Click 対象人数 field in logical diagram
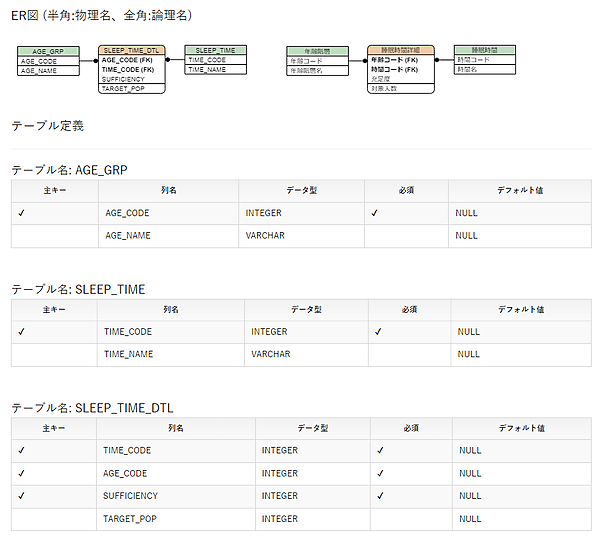Viewport: 600px width, 538px height. point(385,88)
